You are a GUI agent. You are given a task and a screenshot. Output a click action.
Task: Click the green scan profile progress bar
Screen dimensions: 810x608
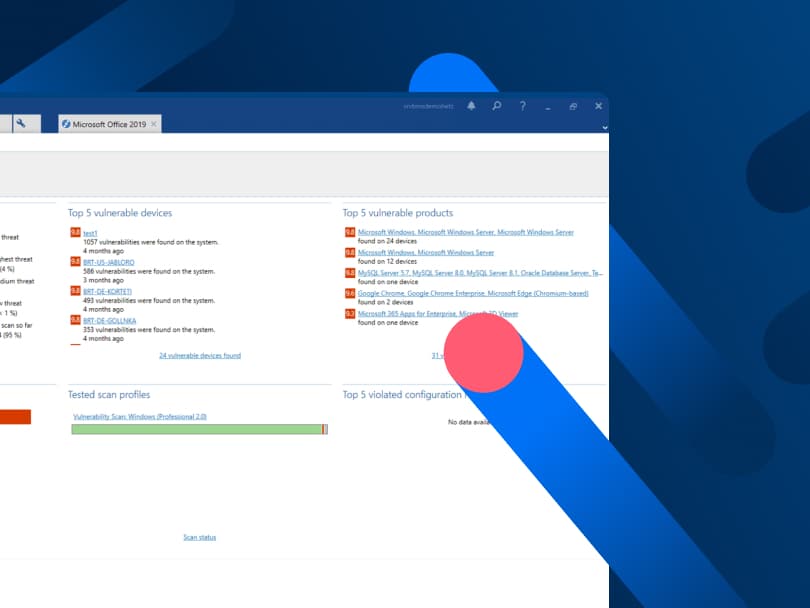coord(199,429)
